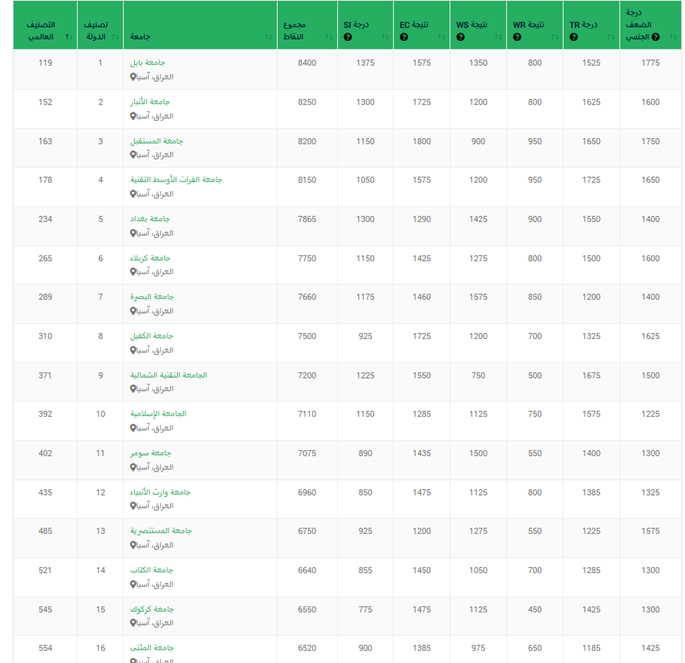This screenshot has width=685, height=663.
Task: Click the sort arrows in the تصنيف الدولة header
Action: click(x=117, y=37)
